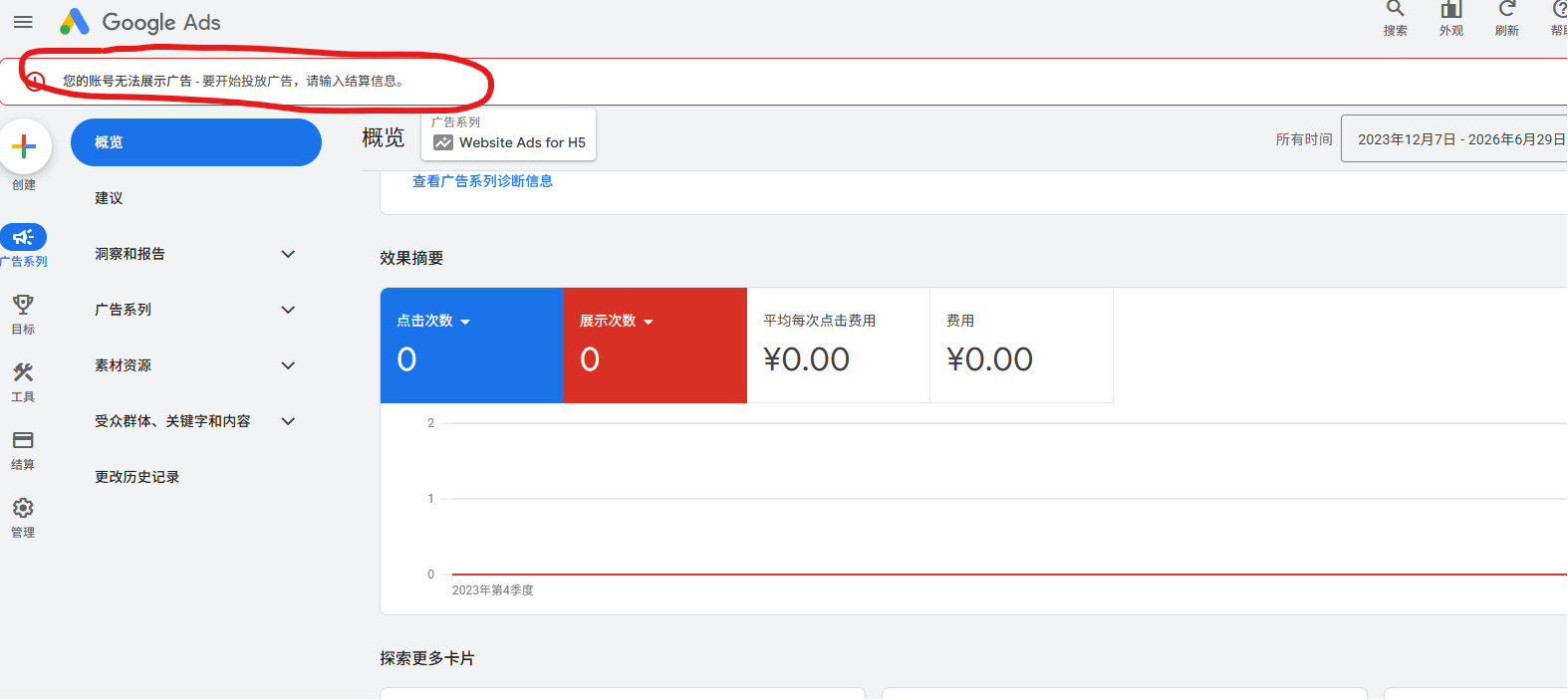Expand the 素材资源 section chevron
1568x700 pixels.
click(288, 365)
